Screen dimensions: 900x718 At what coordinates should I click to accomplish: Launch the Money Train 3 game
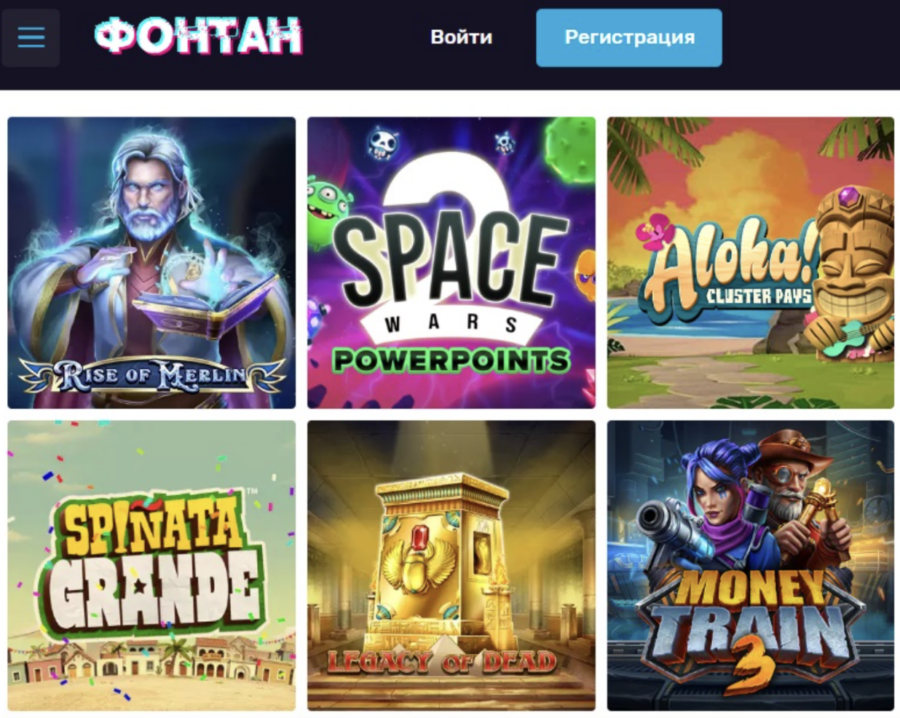(x=751, y=566)
